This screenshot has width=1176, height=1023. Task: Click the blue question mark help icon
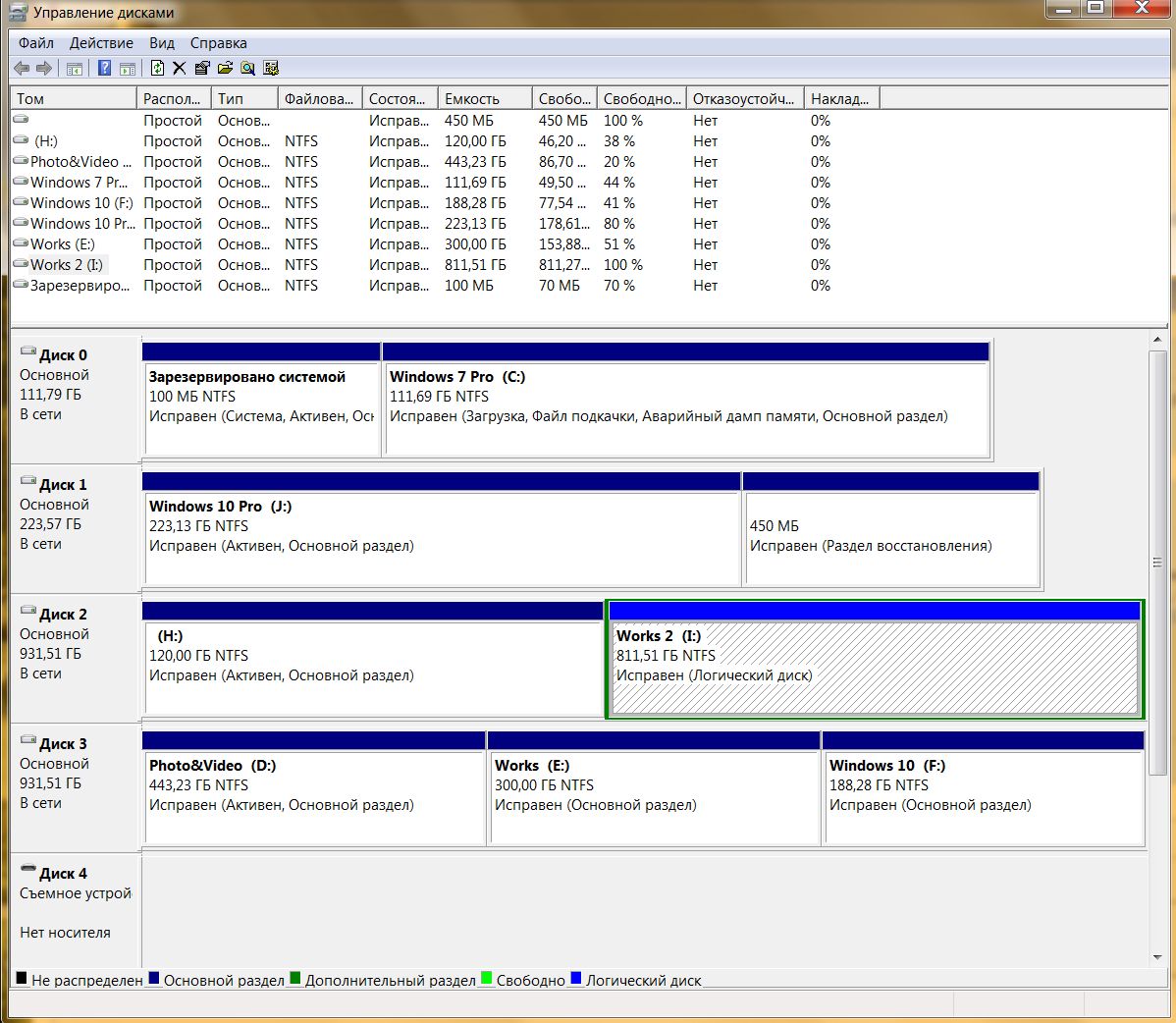pyautogui.click(x=104, y=68)
